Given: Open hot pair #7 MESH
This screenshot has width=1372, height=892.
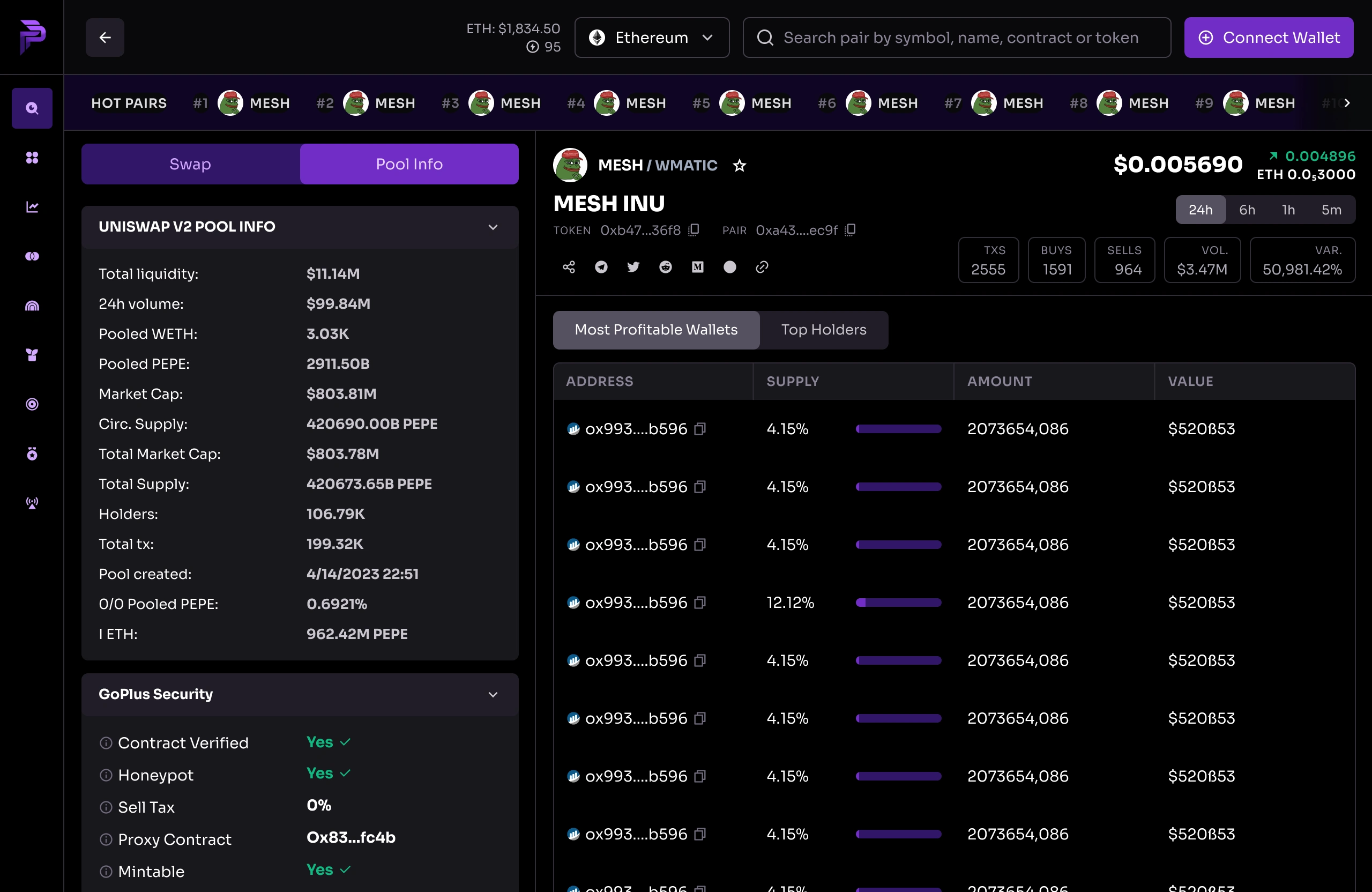Looking at the screenshot, I should pyautogui.click(x=994, y=103).
